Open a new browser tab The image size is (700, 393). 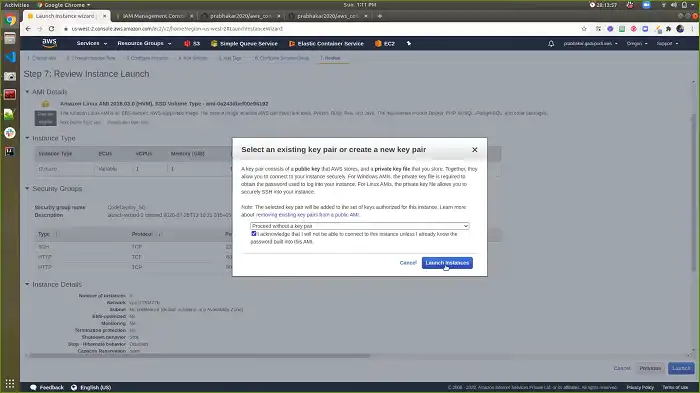pos(379,16)
